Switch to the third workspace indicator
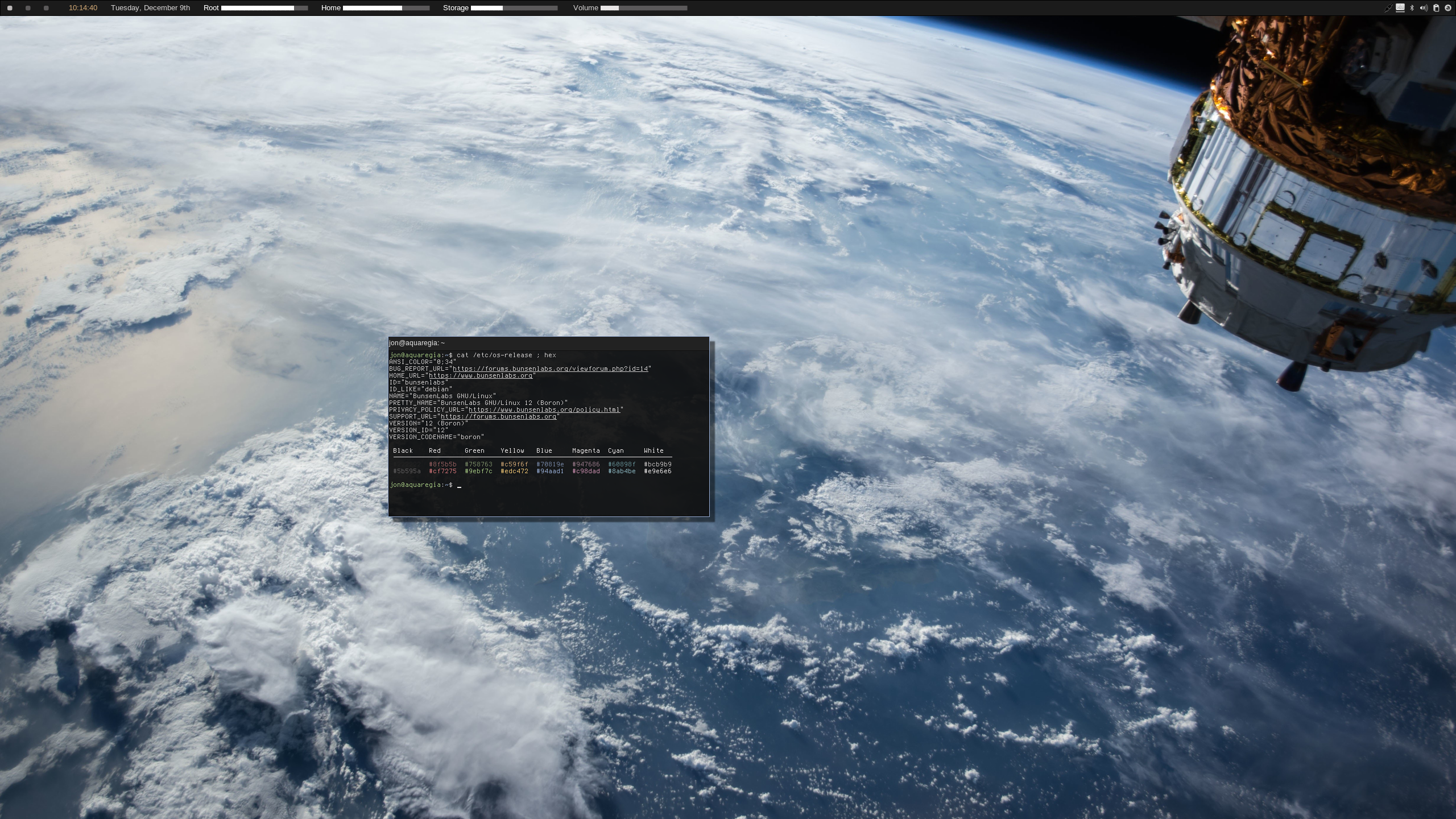 click(46, 8)
